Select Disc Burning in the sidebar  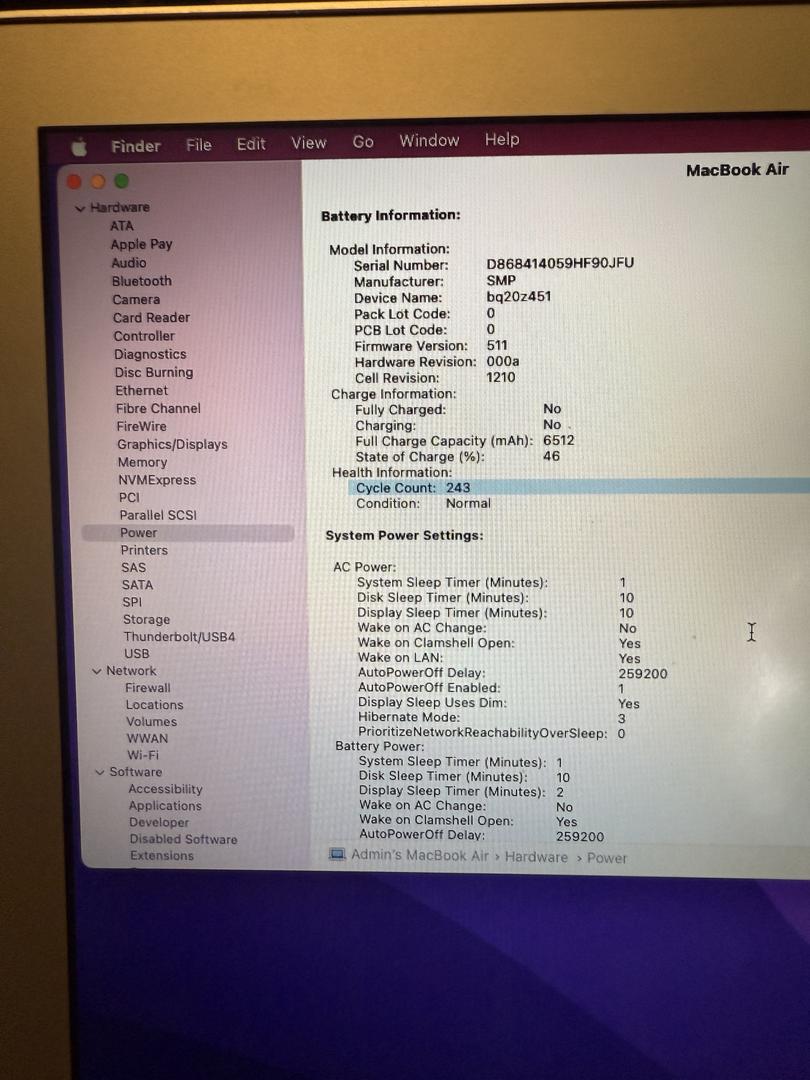coord(154,372)
